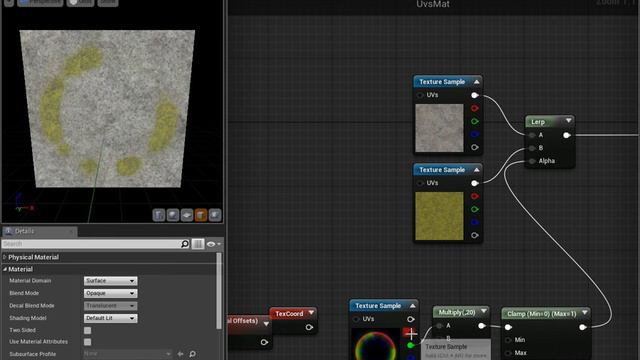Click green channel pin of moss Texture Sample

[474, 209]
